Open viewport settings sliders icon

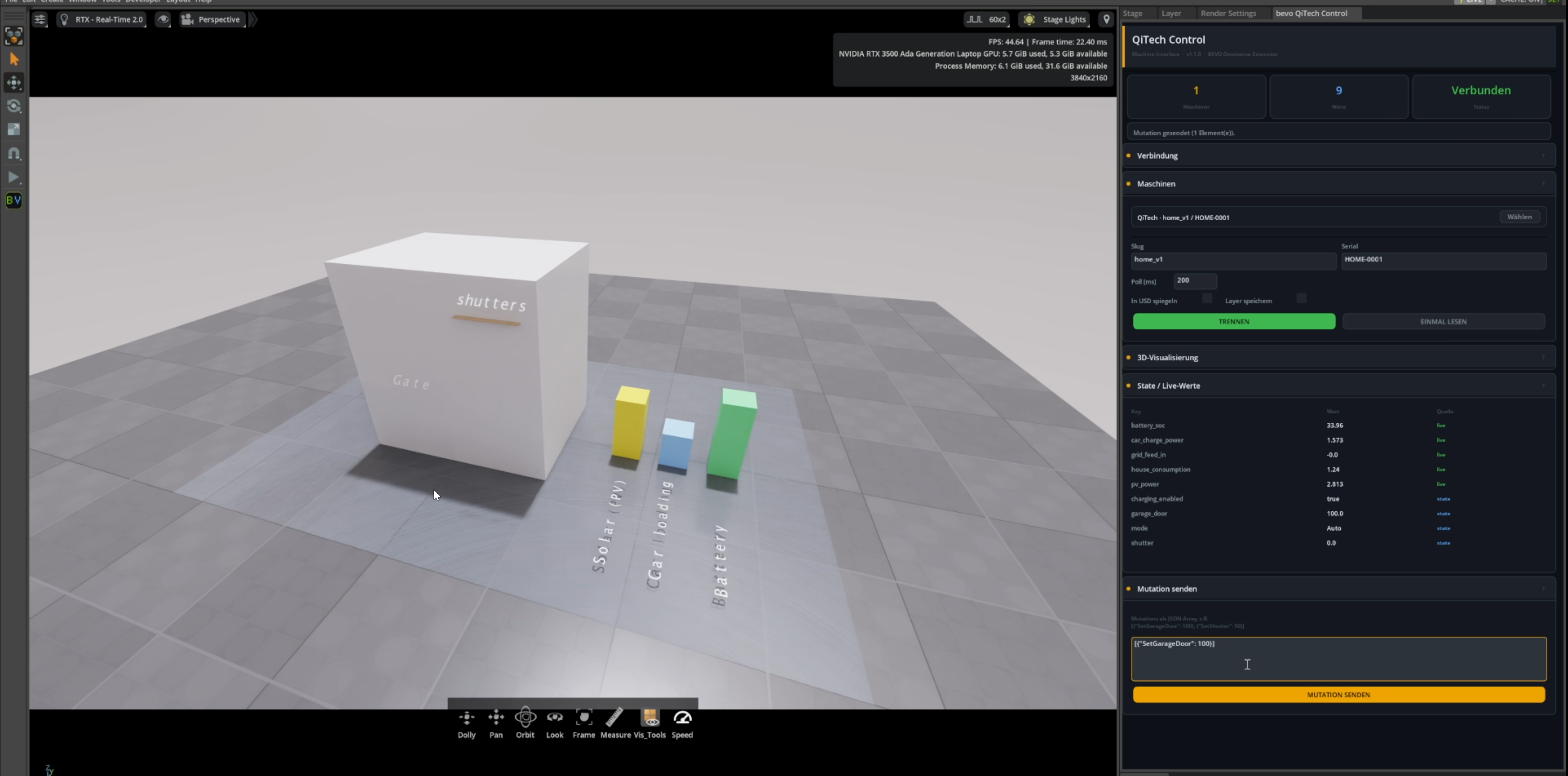40,19
